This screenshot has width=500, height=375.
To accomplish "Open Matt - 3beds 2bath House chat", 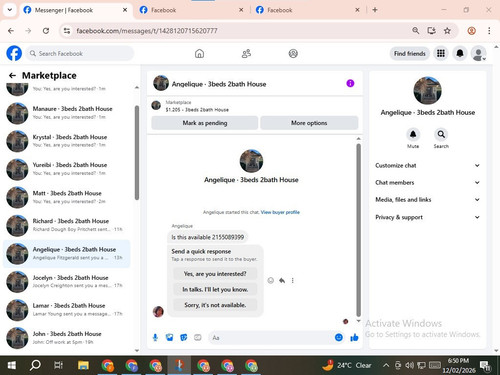I will pos(67,197).
